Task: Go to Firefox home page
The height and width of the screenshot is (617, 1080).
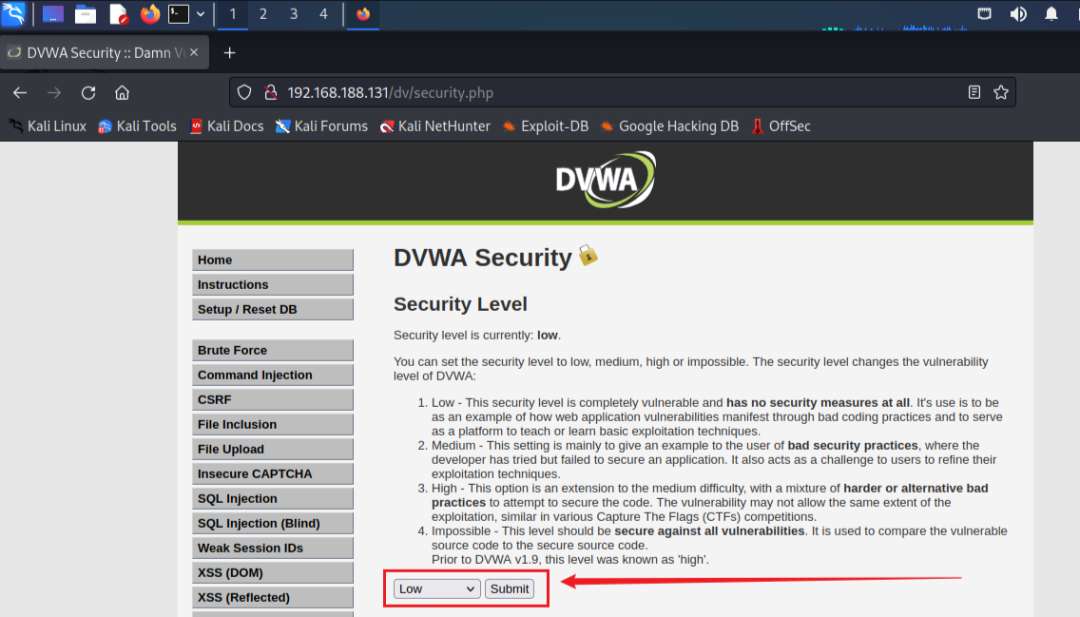Action: pos(122,92)
